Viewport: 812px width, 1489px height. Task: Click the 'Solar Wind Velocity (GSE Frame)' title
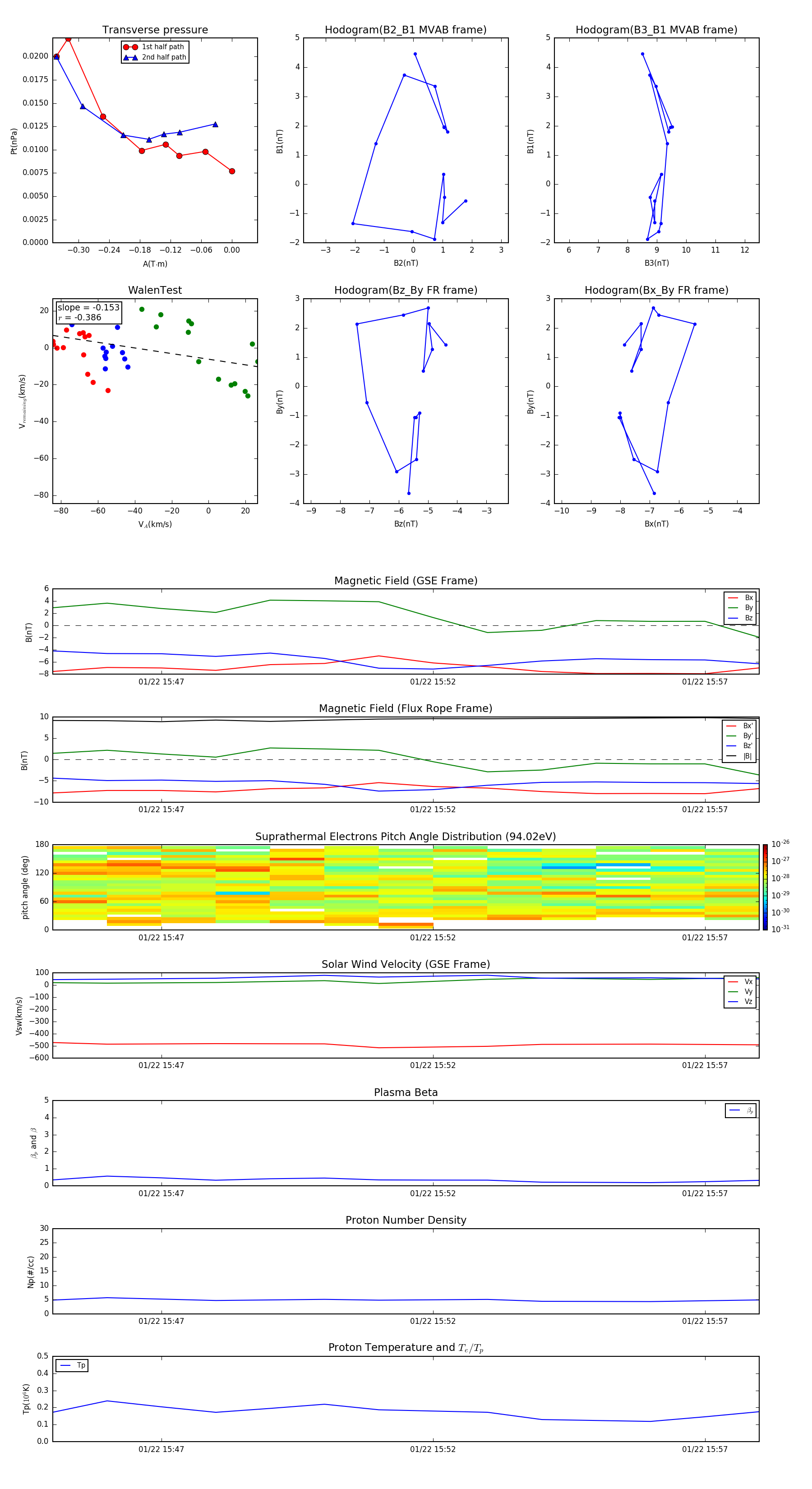(x=406, y=965)
